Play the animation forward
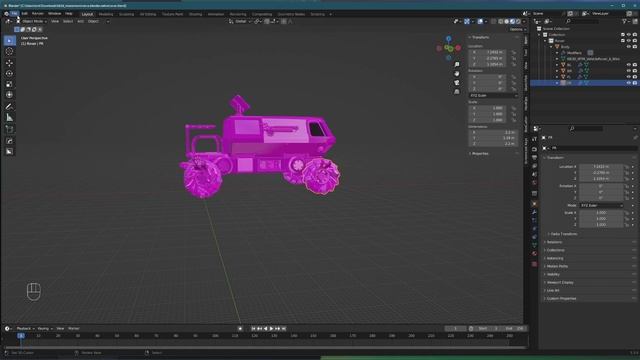 pos(271,329)
